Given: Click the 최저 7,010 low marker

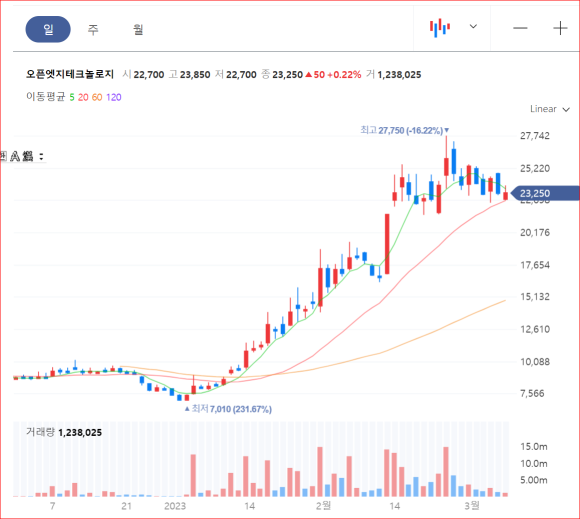Looking at the screenshot, I should pyautogui.click(x=228, y=409).
